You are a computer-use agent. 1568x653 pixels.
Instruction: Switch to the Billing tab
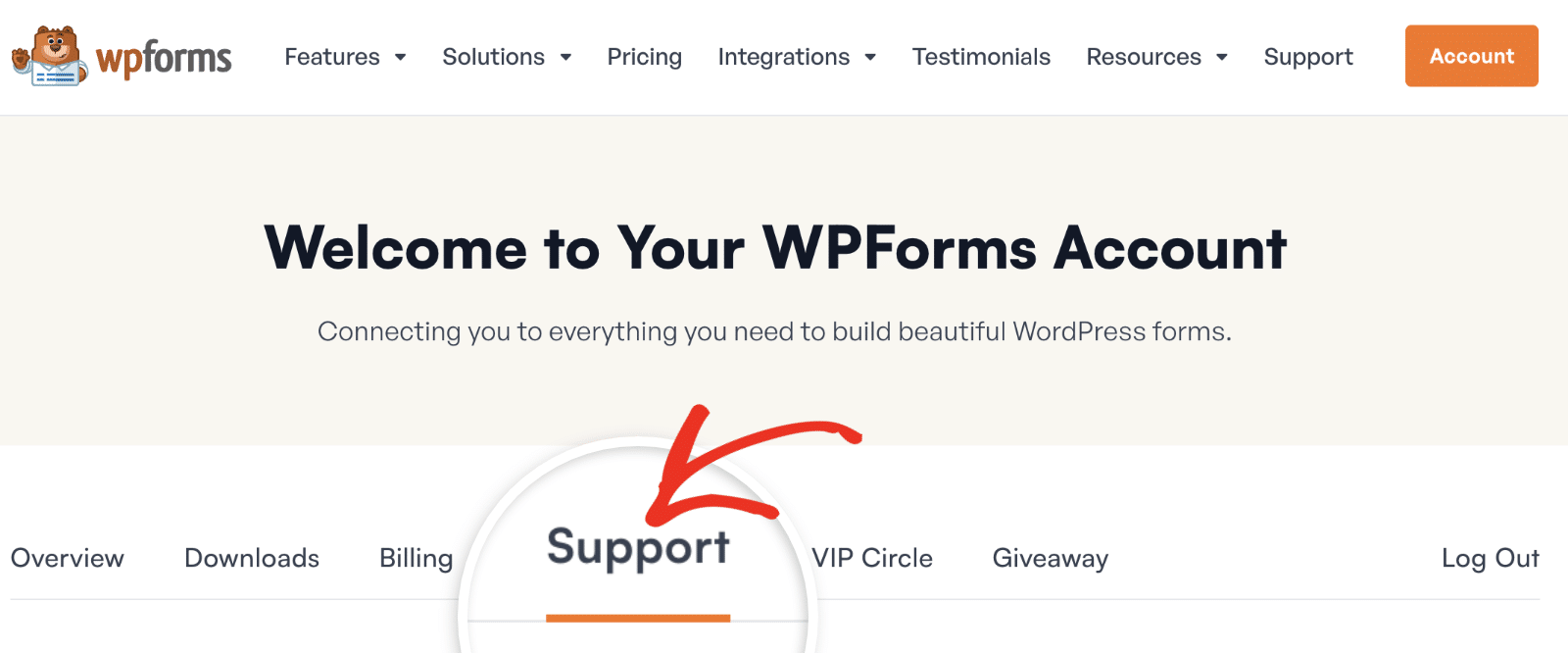416,558
